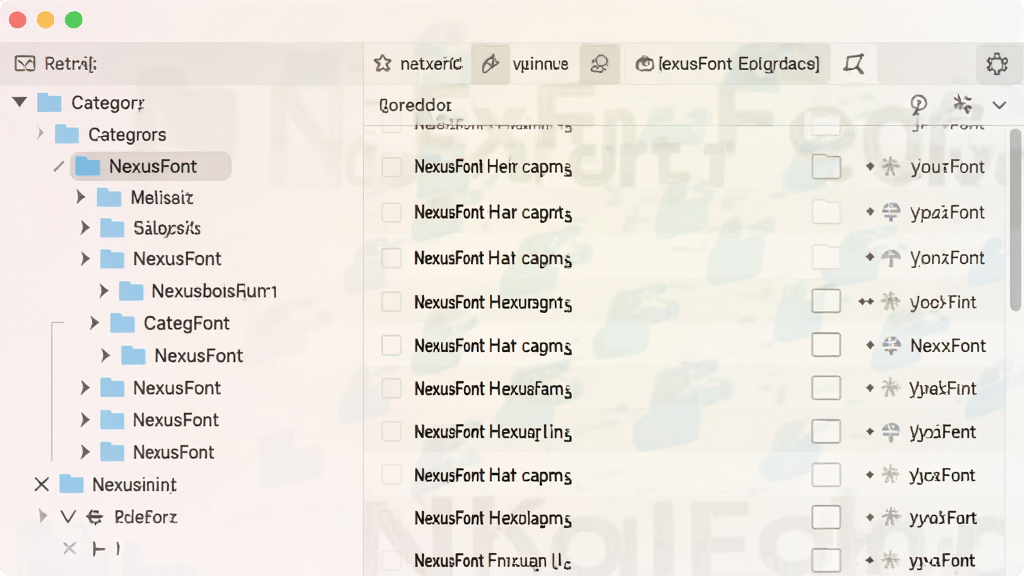Click the folder icon of CategFont
The image size is (1024, 576).
tap(122, 323)
